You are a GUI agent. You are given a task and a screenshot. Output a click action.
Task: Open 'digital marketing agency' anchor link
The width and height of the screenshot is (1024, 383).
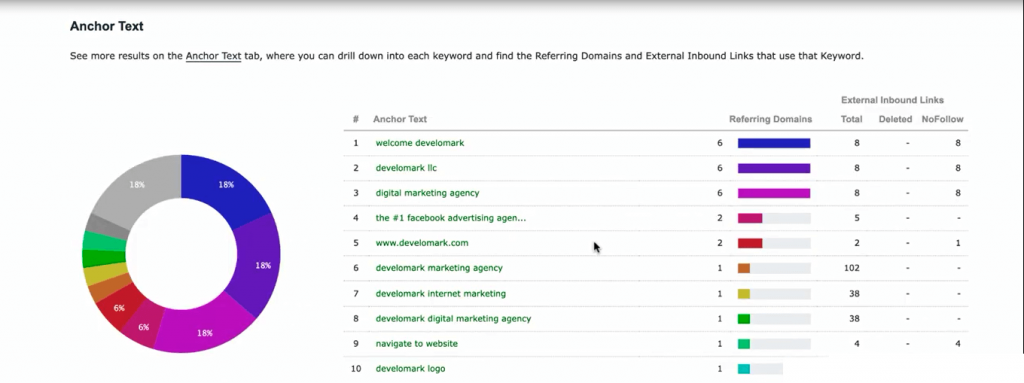coord(427,193)
